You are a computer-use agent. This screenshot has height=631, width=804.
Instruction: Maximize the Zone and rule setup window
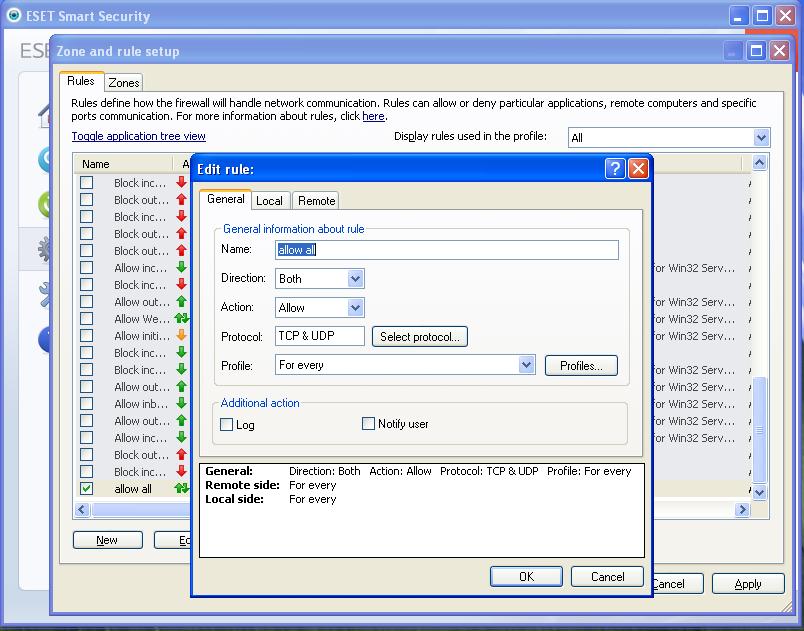coord(756,51)
